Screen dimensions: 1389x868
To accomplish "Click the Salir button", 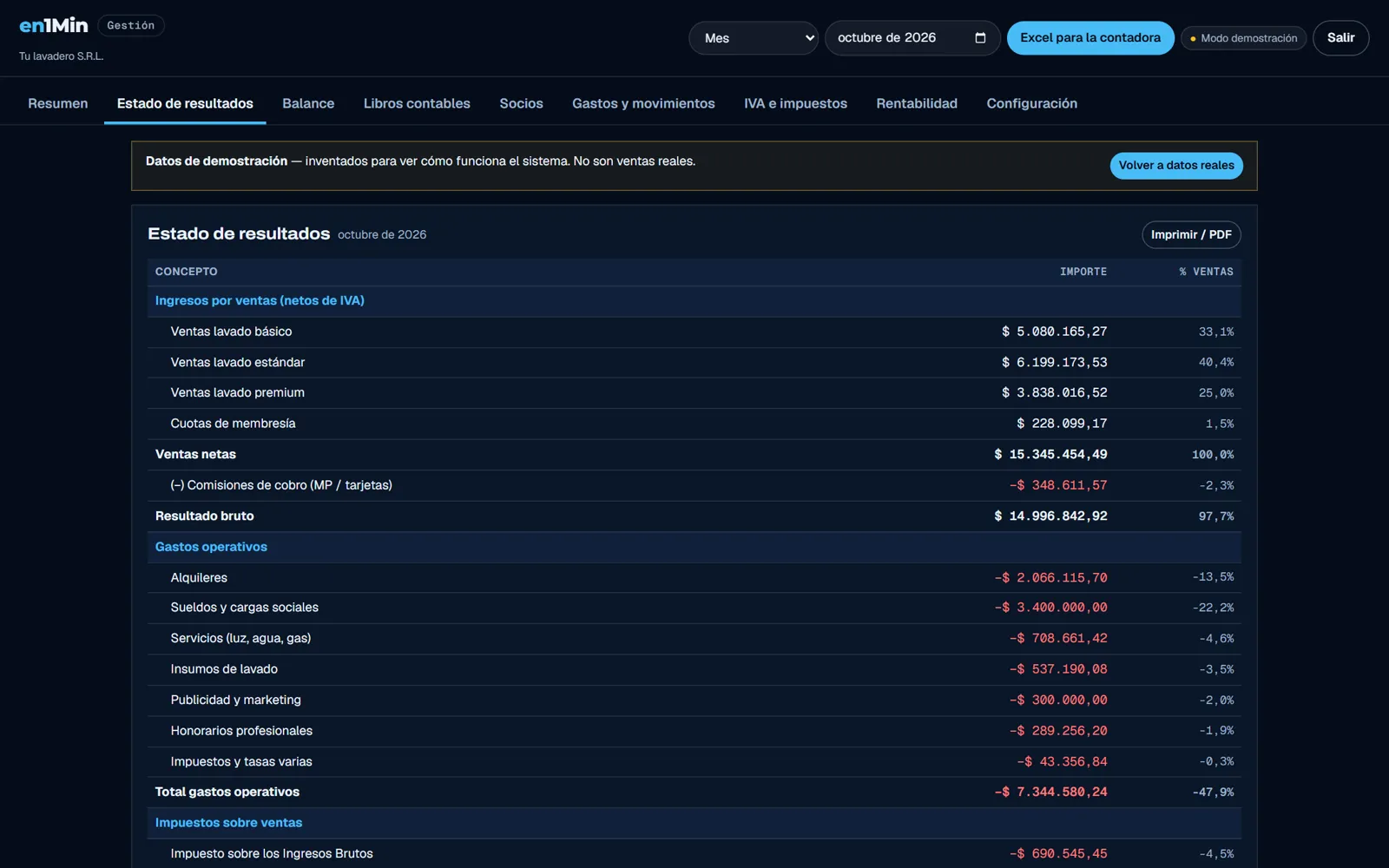I will click(x=1340, y=38).
